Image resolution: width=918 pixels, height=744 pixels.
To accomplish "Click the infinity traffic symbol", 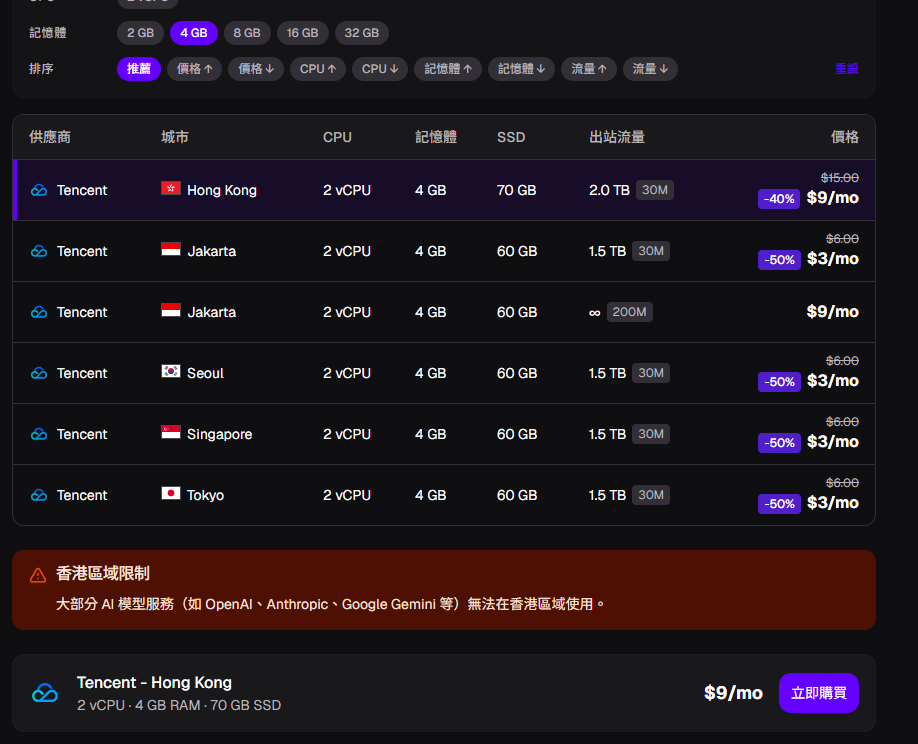I will tap(594, 313).
